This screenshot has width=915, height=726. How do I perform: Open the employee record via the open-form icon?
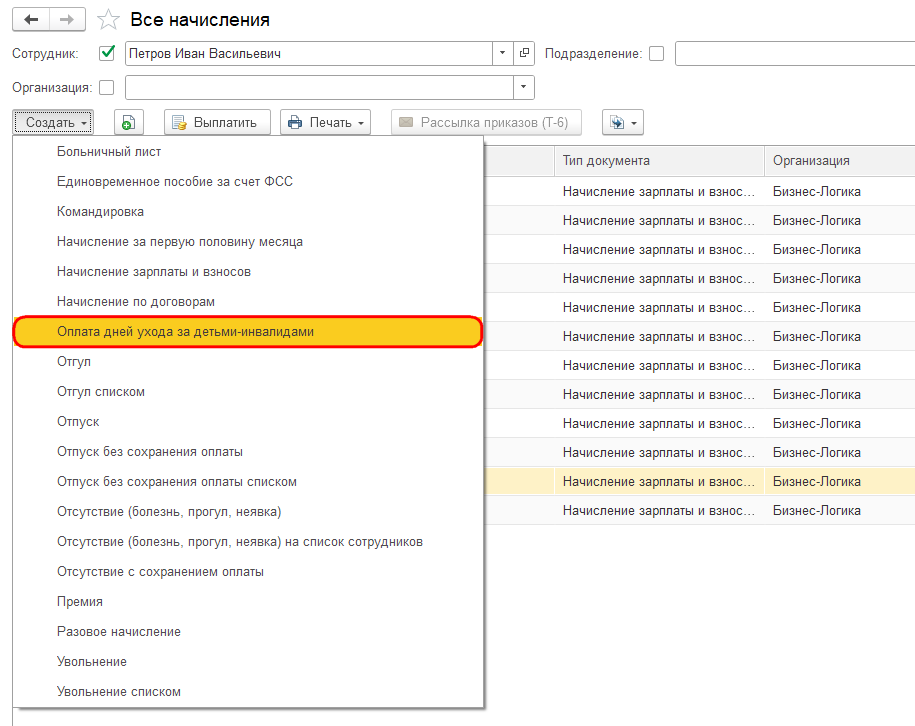click(524, 53)
